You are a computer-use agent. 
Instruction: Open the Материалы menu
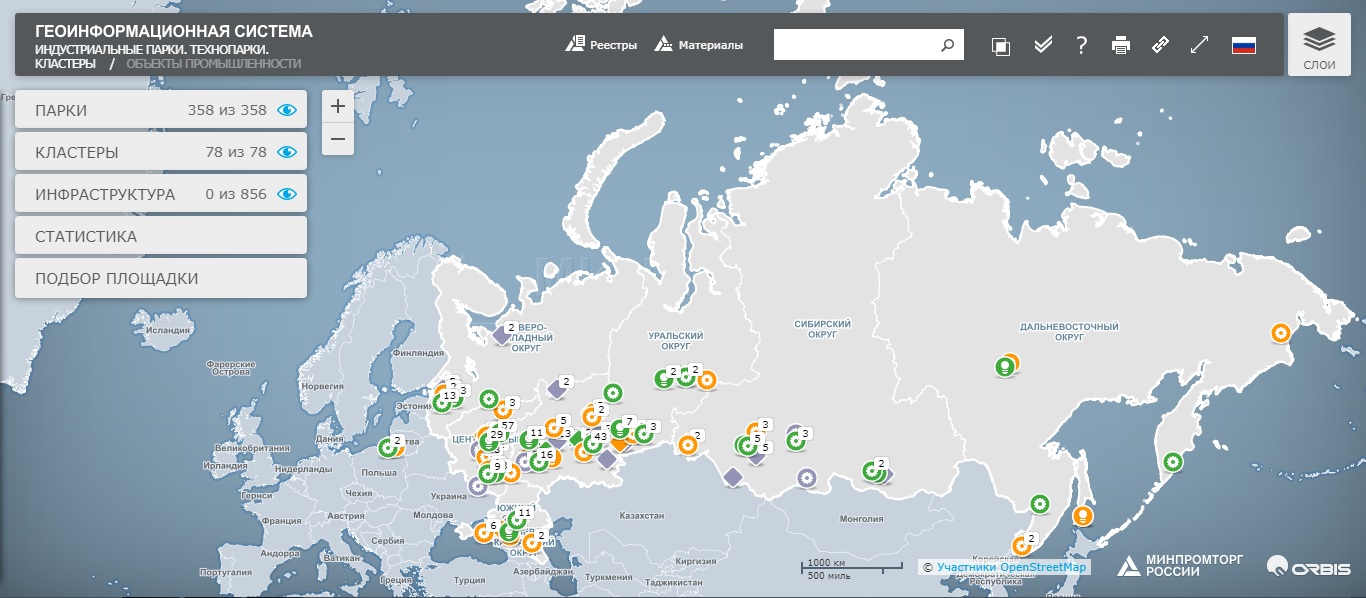click(x=698, y=45)
